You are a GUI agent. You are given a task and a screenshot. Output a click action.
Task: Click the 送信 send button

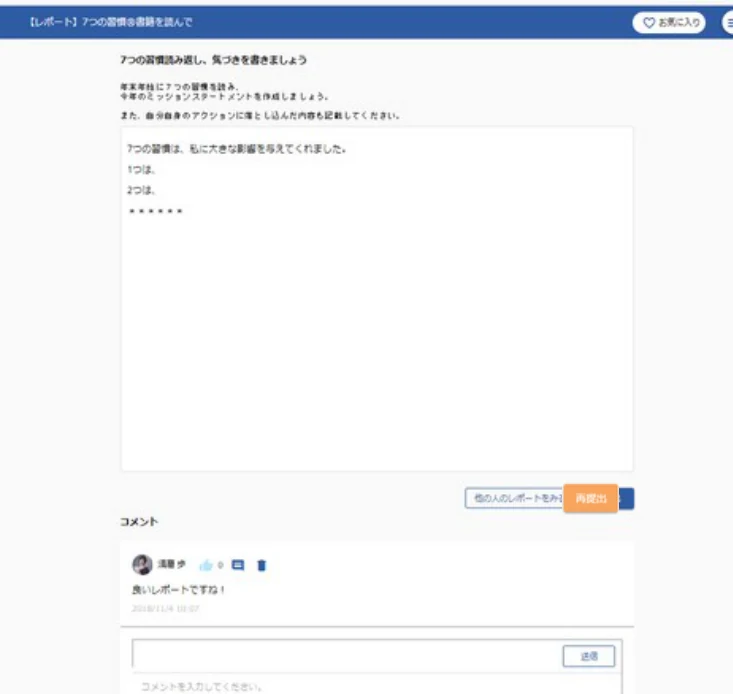point(589,656)
